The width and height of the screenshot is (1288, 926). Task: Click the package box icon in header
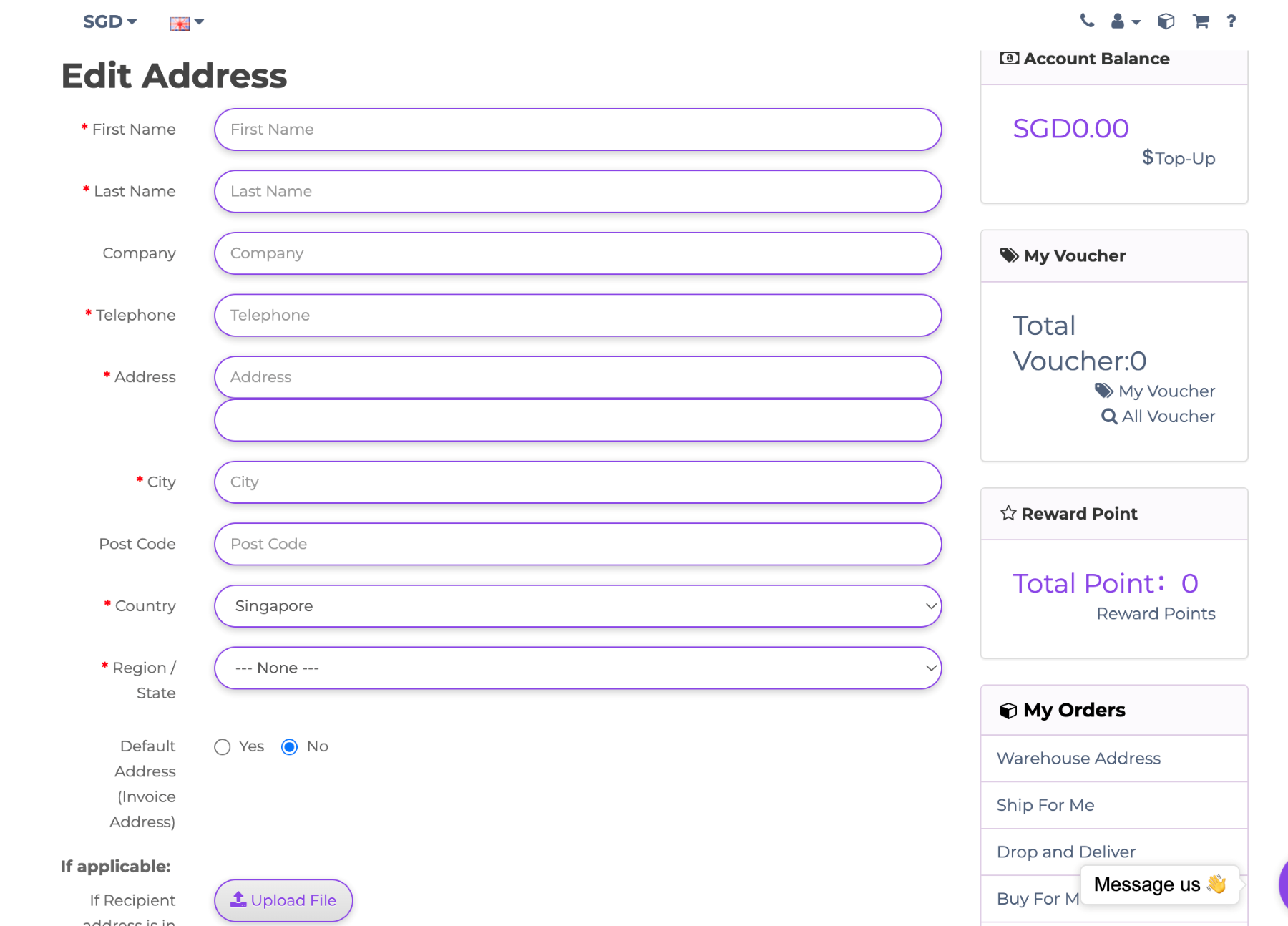(1166, 21)
